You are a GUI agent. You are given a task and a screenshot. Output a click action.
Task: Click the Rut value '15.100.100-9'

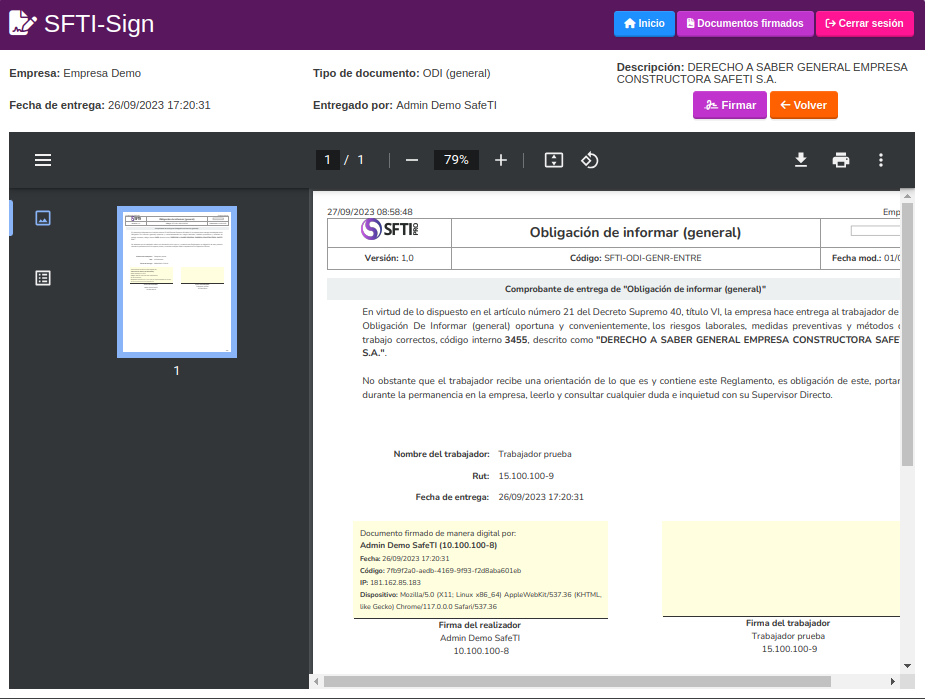click(526, 476)
